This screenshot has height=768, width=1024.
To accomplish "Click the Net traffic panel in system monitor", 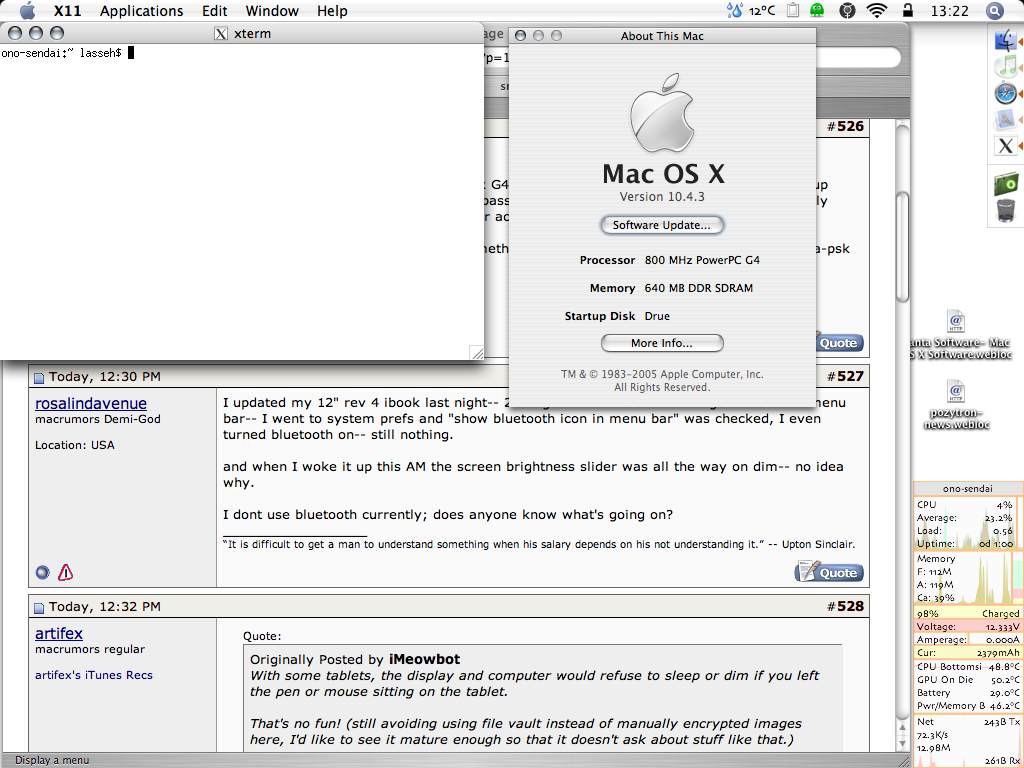I will coord(967,741).
